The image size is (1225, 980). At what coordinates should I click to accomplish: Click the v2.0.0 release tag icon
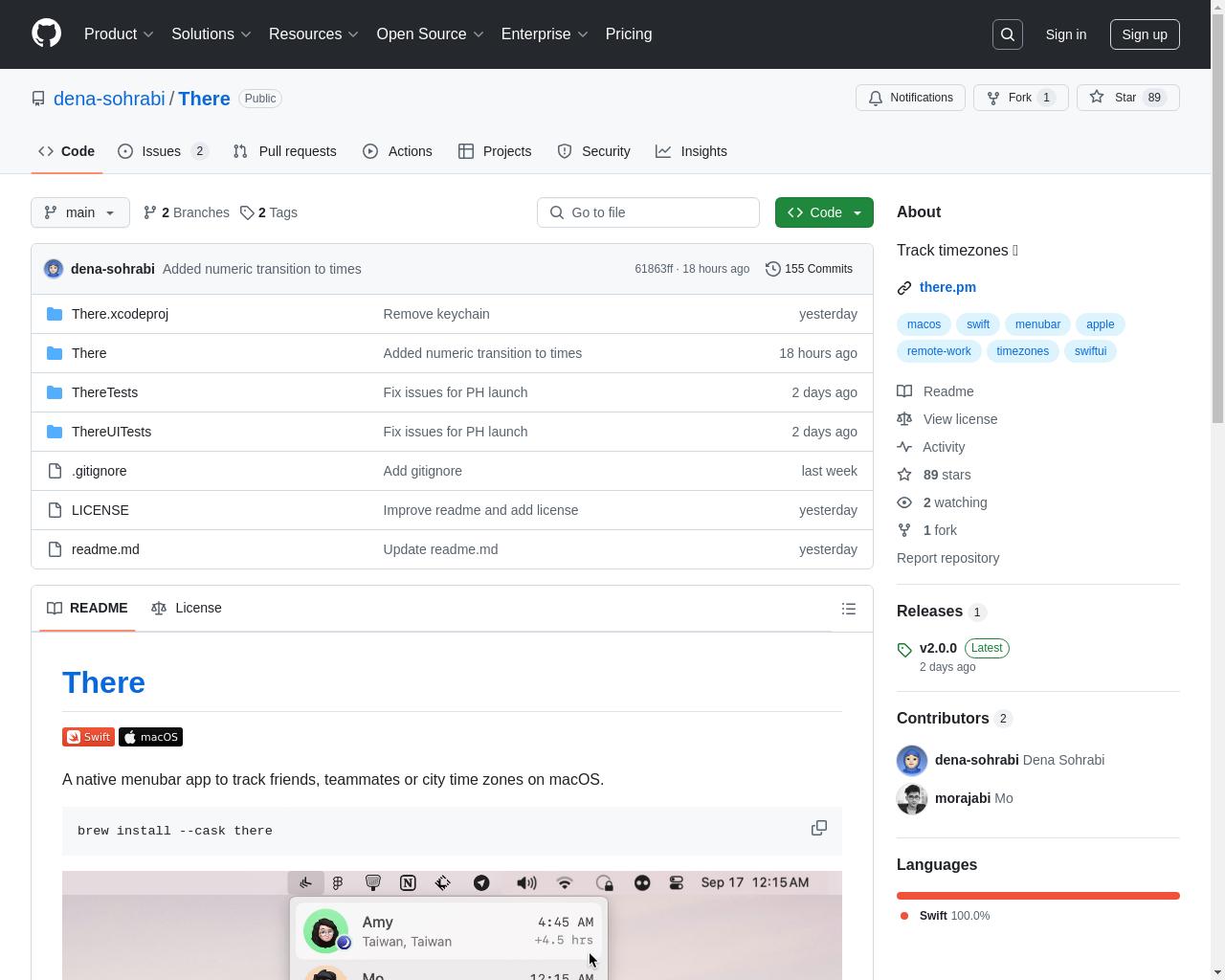904,650
